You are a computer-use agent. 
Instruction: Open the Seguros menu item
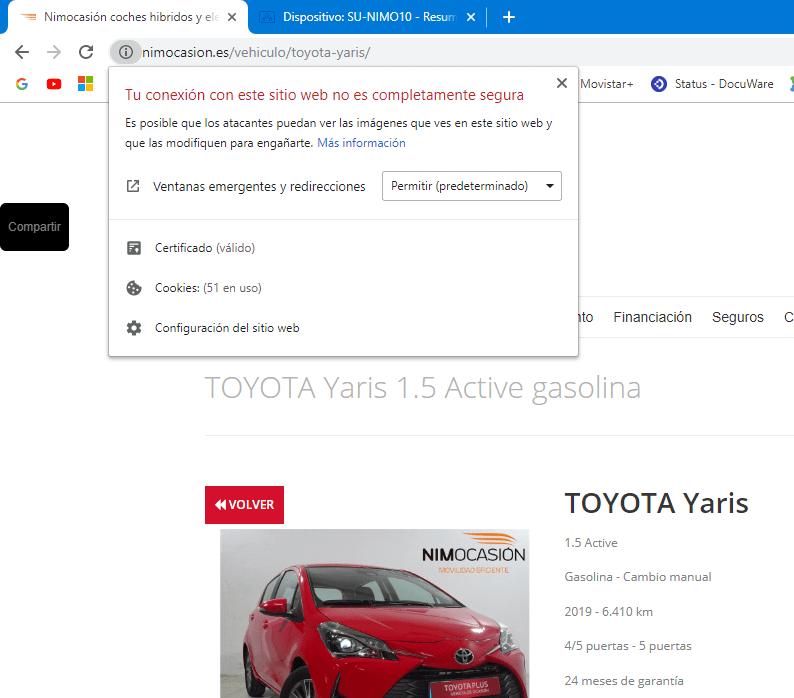click(x=737, y=317)
